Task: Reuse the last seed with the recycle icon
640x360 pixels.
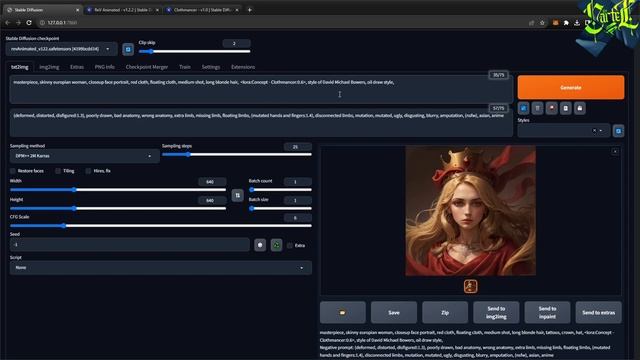Action: click(x=276, y=245)
